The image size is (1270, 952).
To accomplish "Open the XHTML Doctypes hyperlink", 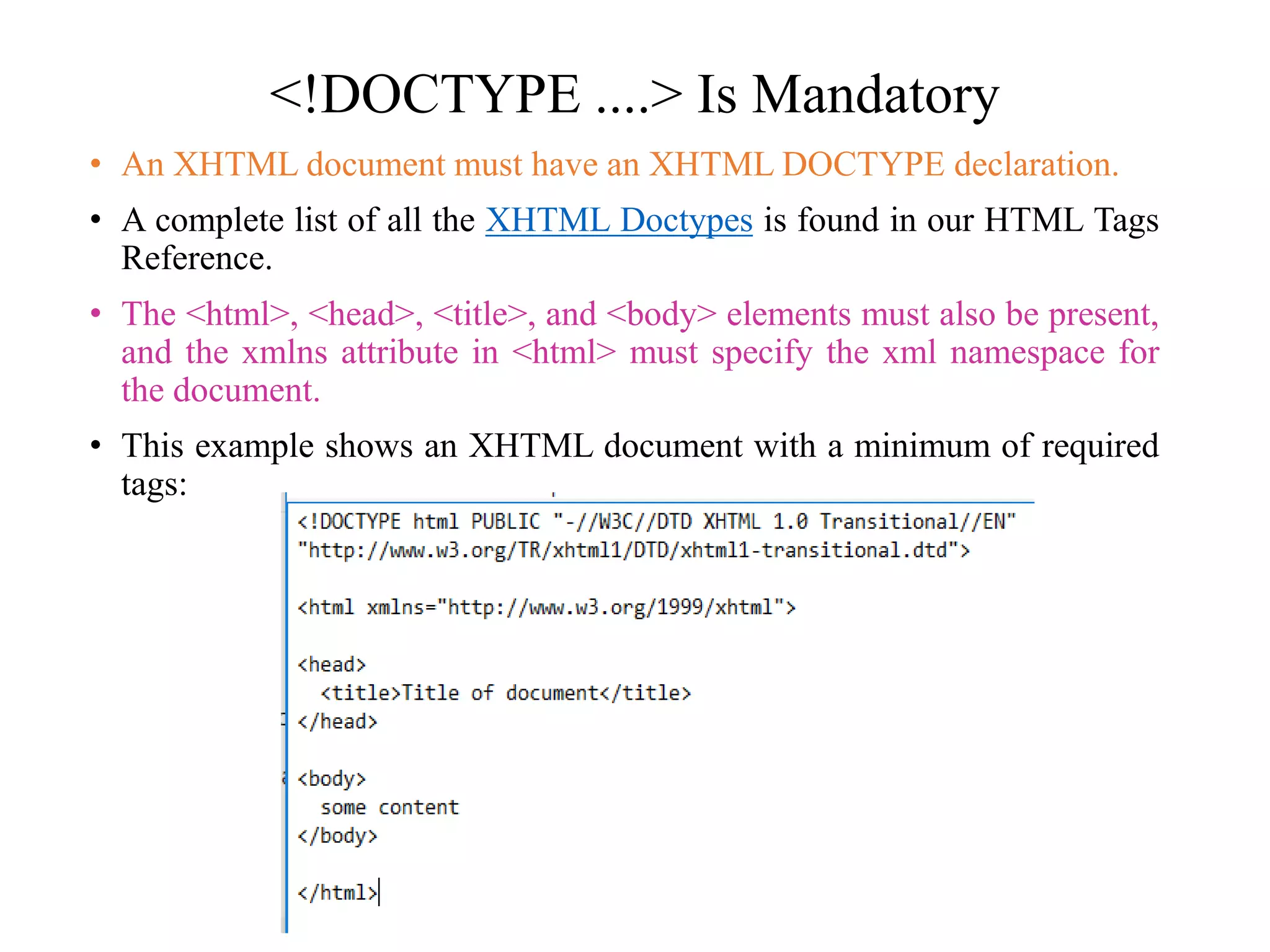I will pyautogui.click(x=618, y=221).
